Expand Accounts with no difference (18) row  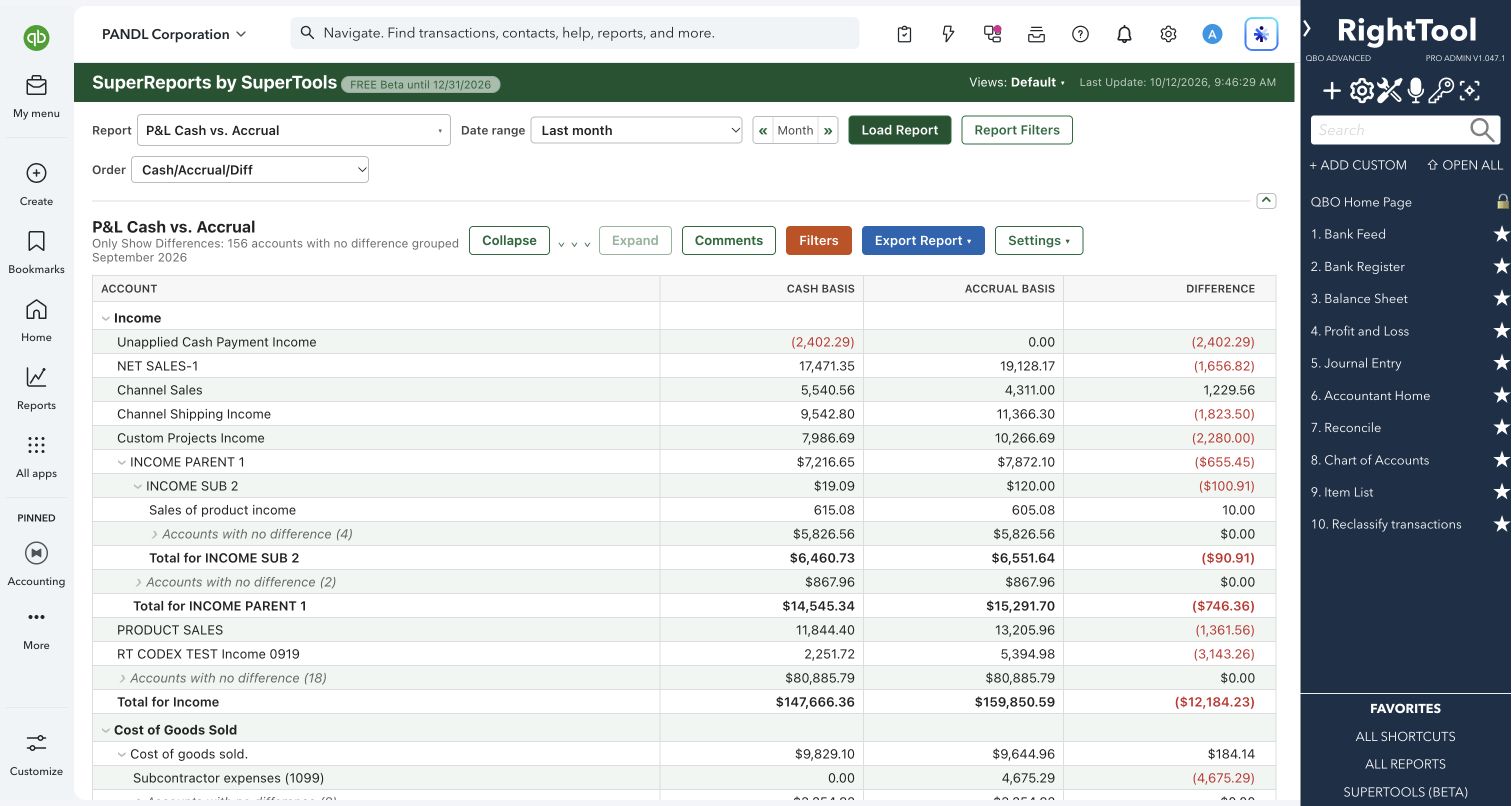point(122,678)
